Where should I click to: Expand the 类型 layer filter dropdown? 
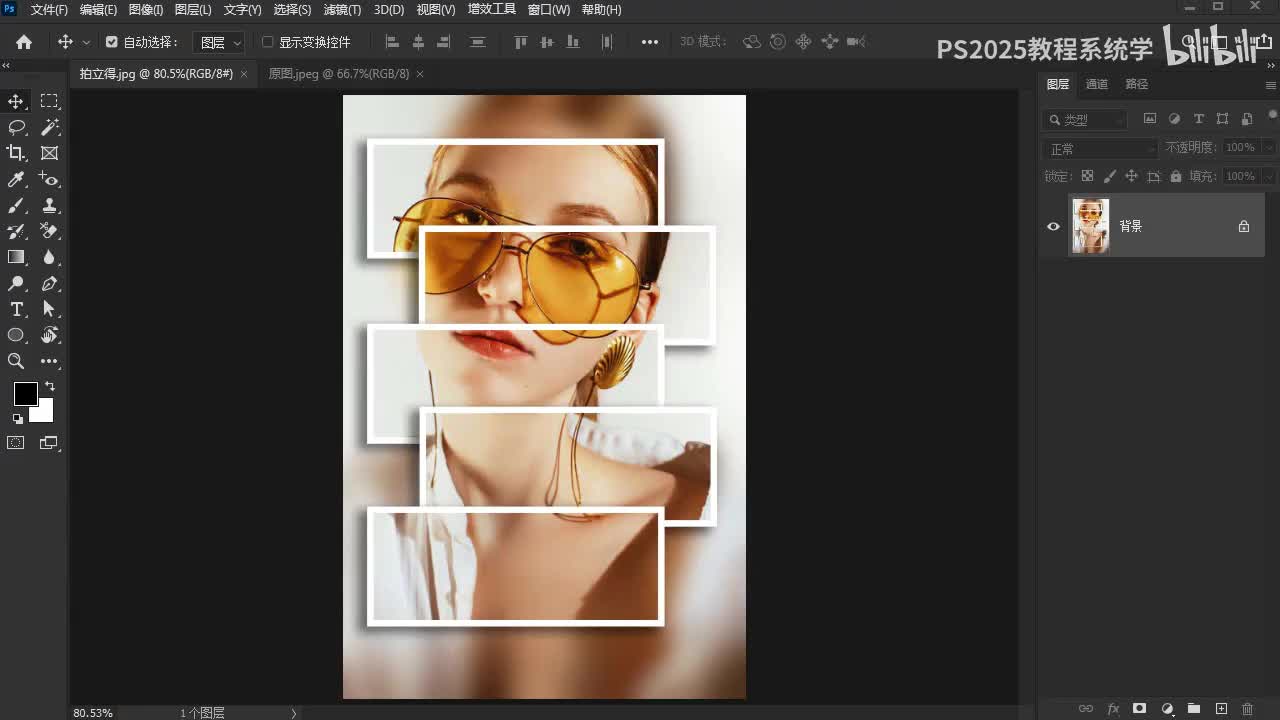[1085, 120]
